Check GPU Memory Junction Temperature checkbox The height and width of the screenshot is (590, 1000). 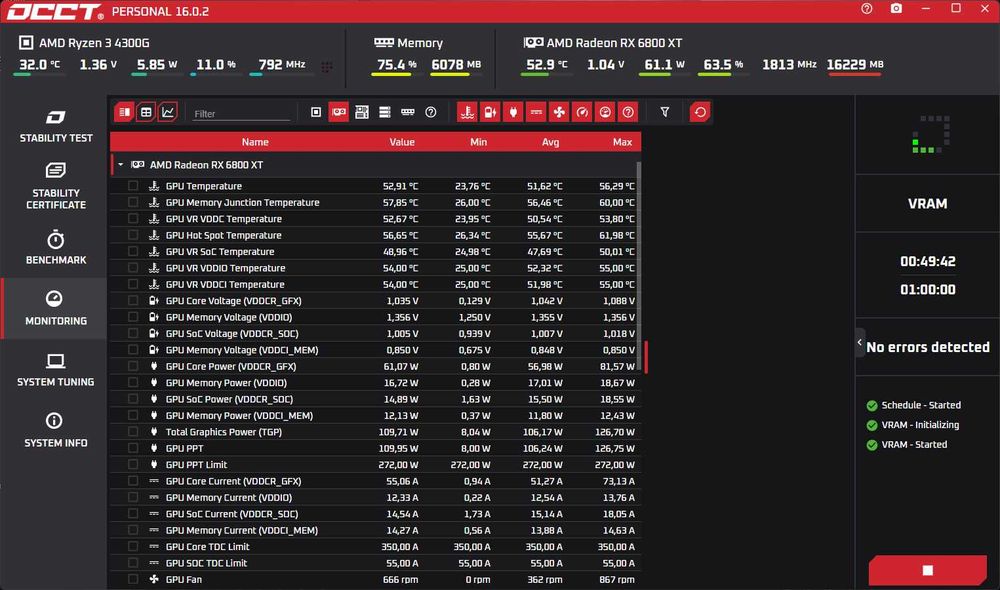(x=133, y=202)
